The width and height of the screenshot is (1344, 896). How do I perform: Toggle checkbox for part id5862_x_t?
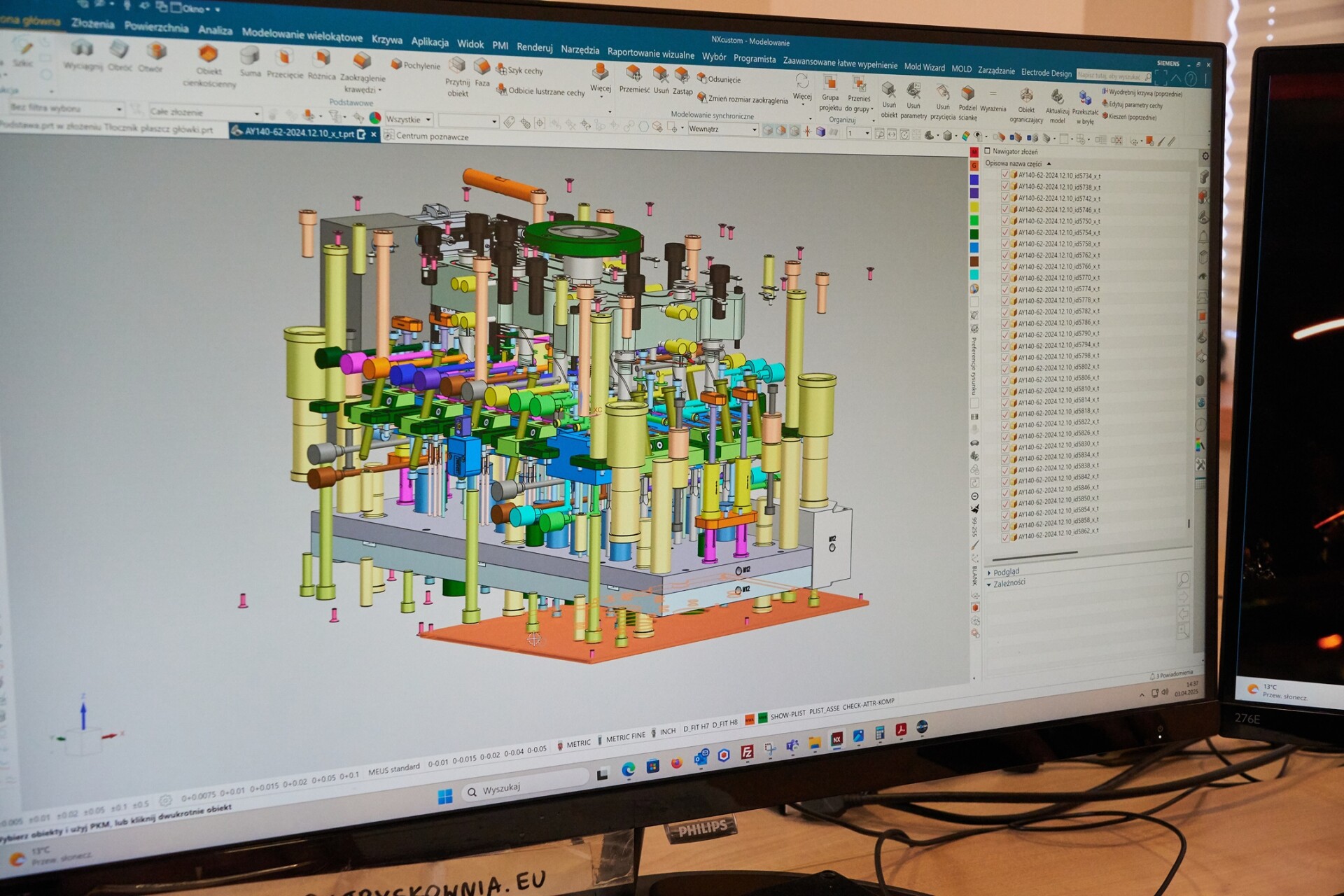[1005, 536]
